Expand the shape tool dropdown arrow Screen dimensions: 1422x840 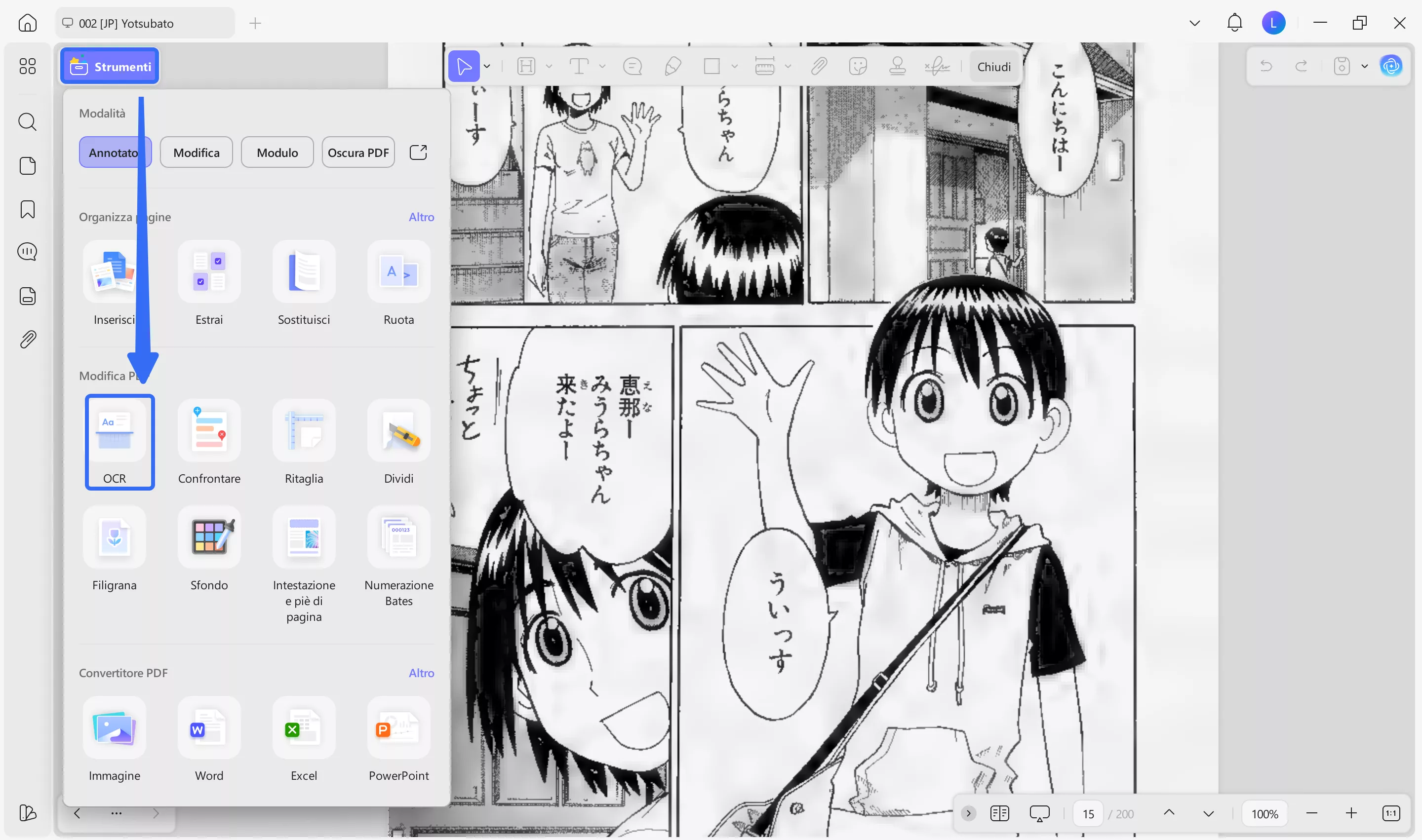[735, 66]
